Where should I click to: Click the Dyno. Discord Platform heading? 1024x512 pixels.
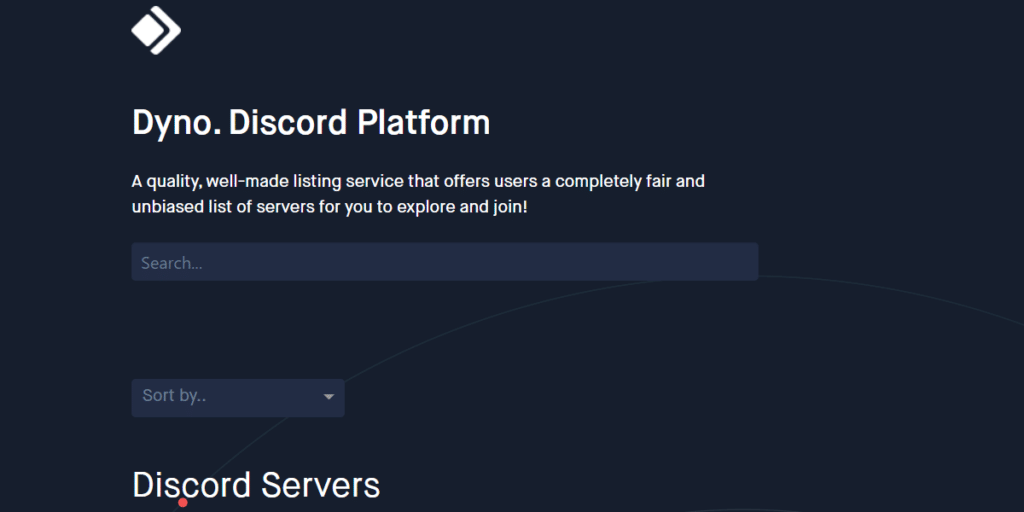click(x=311, y=122)
